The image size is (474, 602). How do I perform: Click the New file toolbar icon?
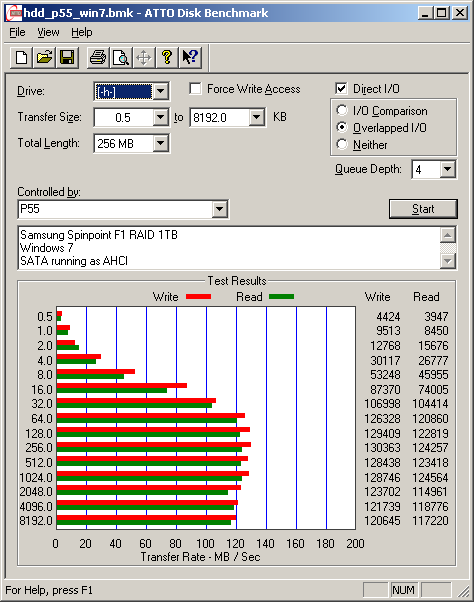click(x=21, y=58)
